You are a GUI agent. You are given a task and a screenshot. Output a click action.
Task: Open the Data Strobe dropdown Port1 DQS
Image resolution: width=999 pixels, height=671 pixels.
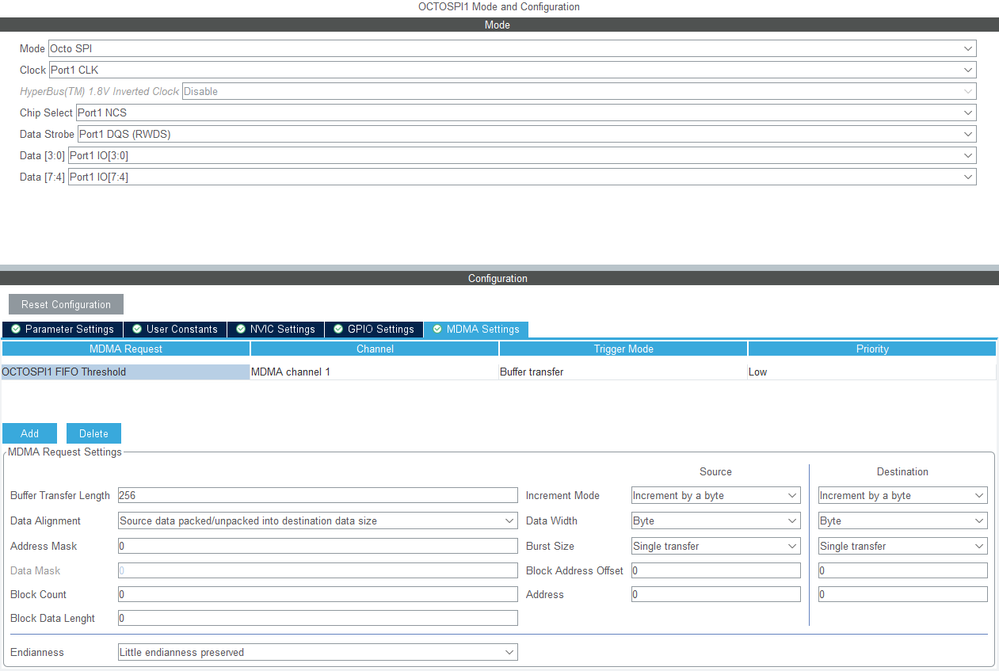tap(527, 134)
